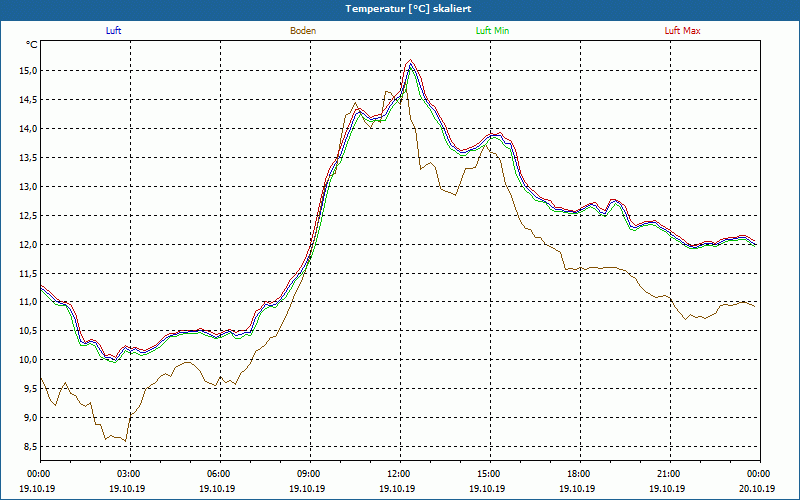Click the '11,0' y-axis value
Screen dimensions: 800x500
coord(29,302)
